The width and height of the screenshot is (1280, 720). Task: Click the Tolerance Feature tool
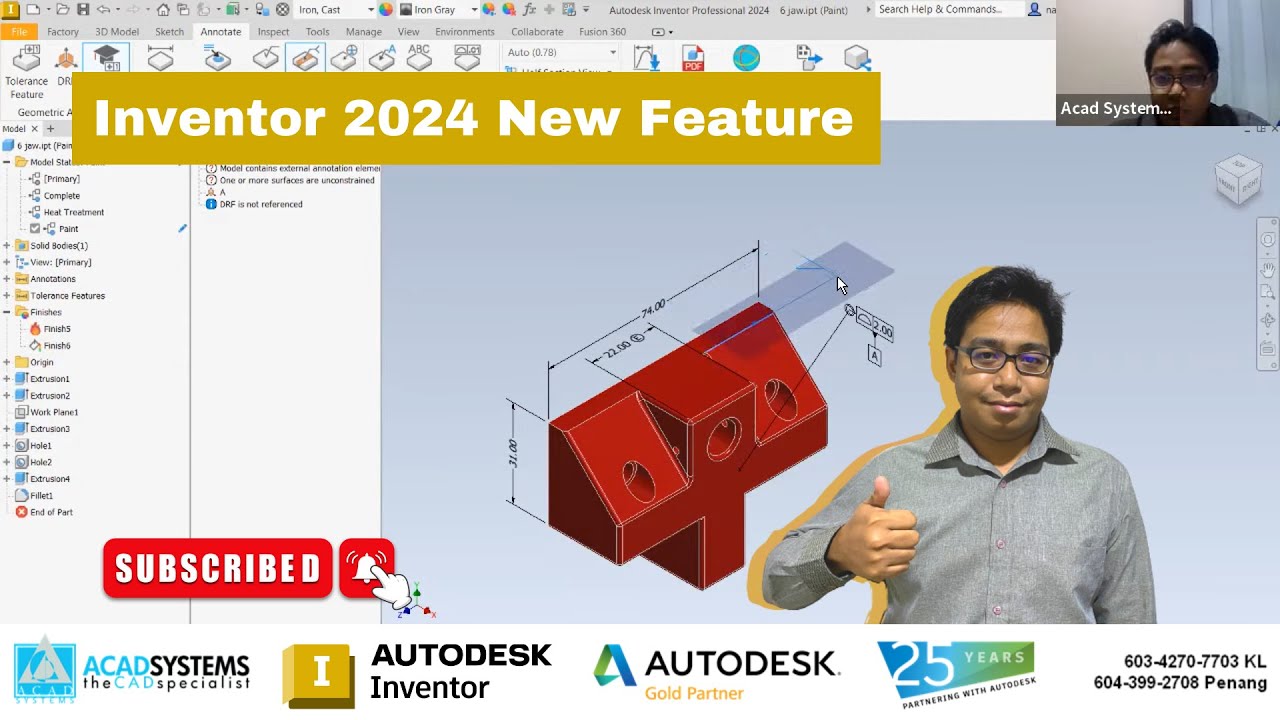click(x=27, y=72)
